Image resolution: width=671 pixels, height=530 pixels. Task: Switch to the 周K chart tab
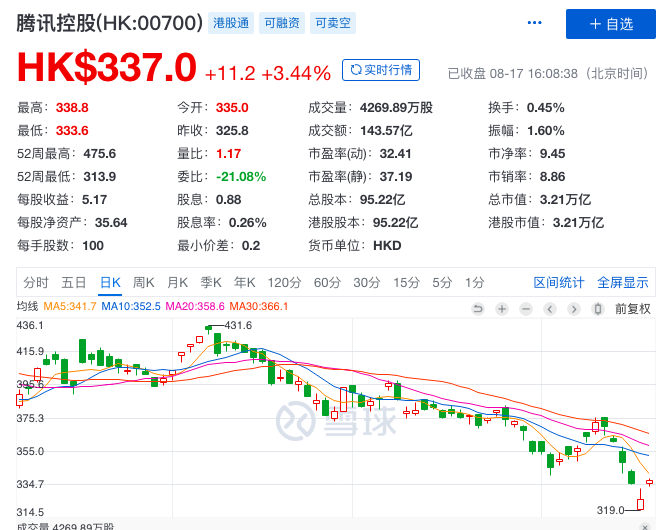(x=143, y=283)
